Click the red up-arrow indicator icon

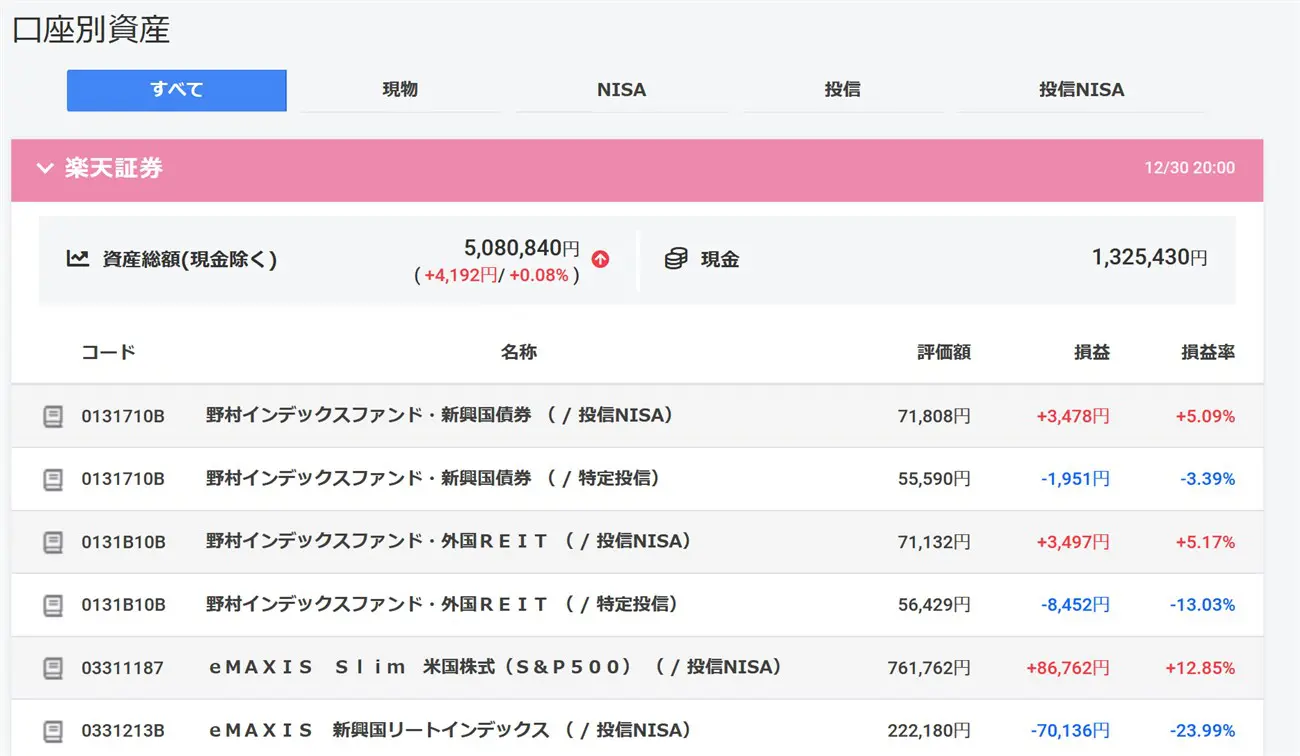point(600,259)
